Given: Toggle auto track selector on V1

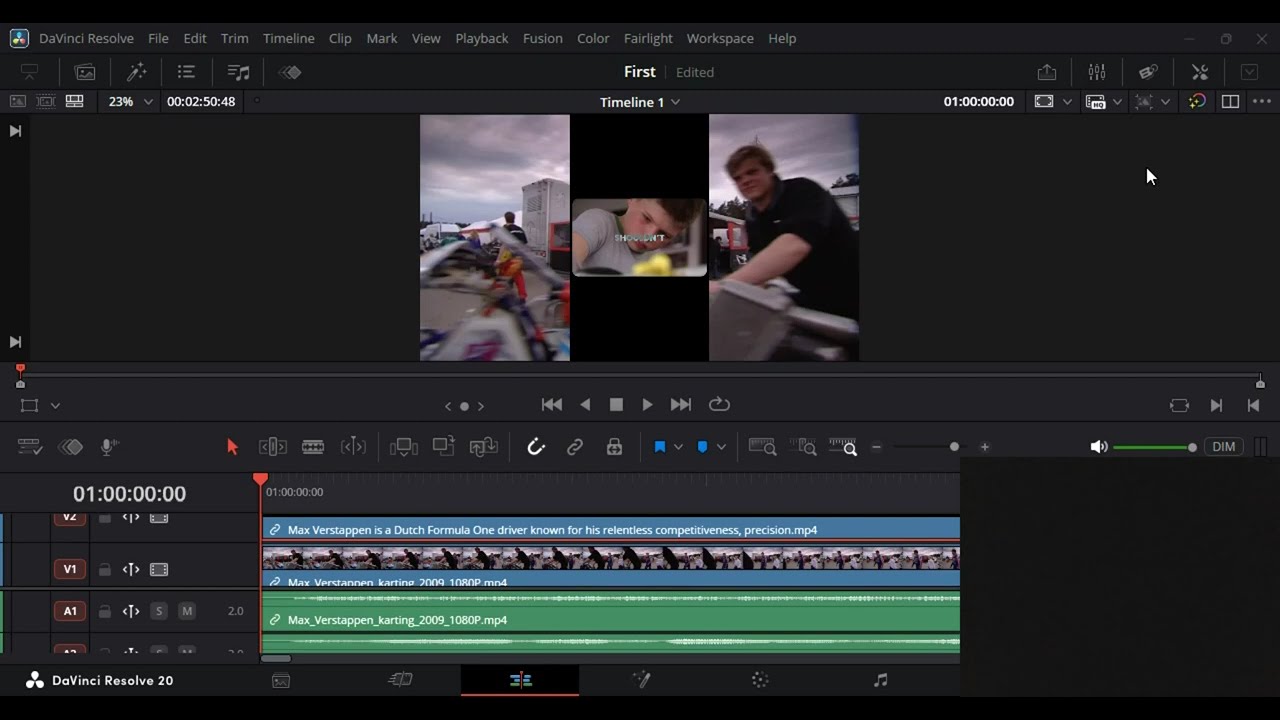Looking at the screenshot, I should pos(131,570).
